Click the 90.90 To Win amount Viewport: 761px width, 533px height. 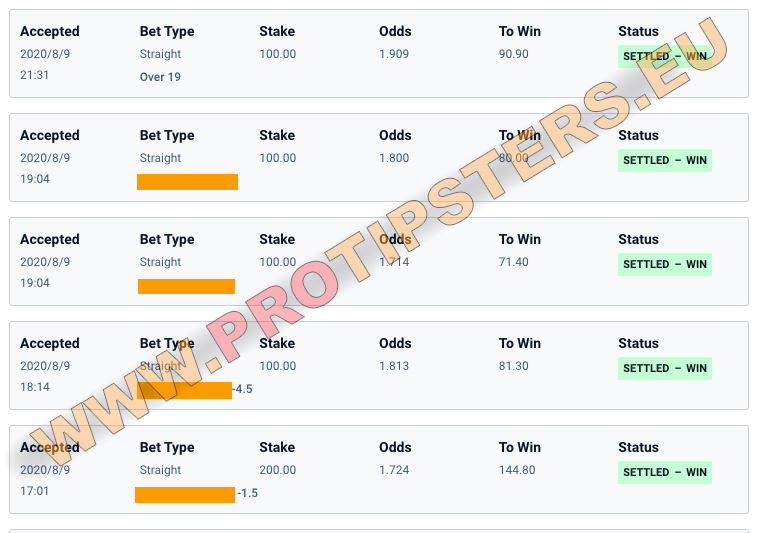513,54
